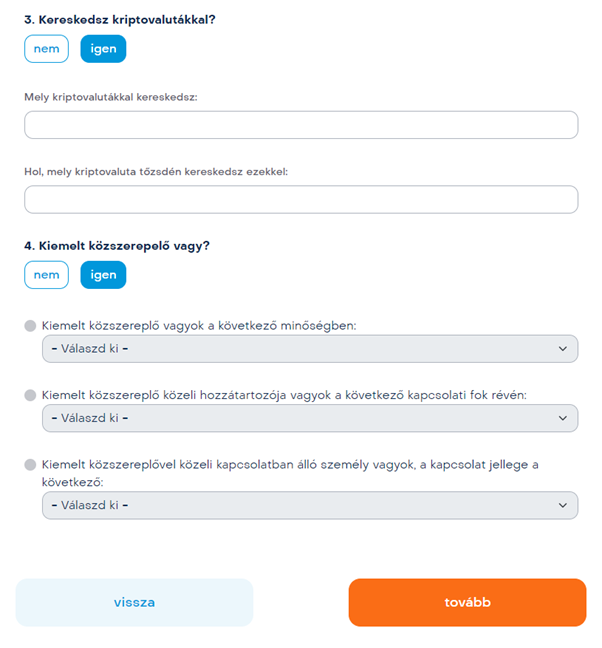Click the chevron arrow of the minőségben dropdown

point(563,349)
